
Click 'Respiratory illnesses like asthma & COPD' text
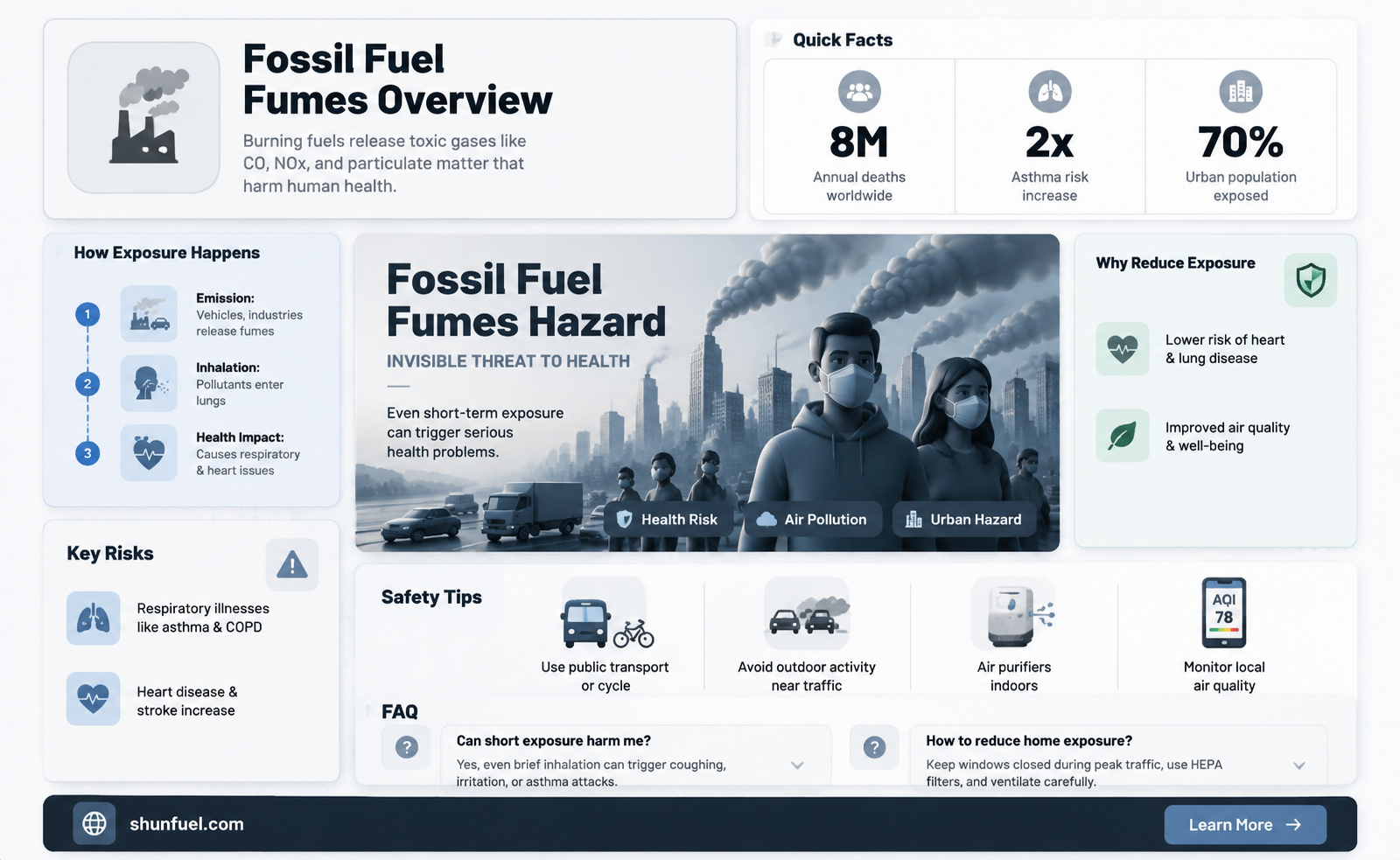coord(203,618)
